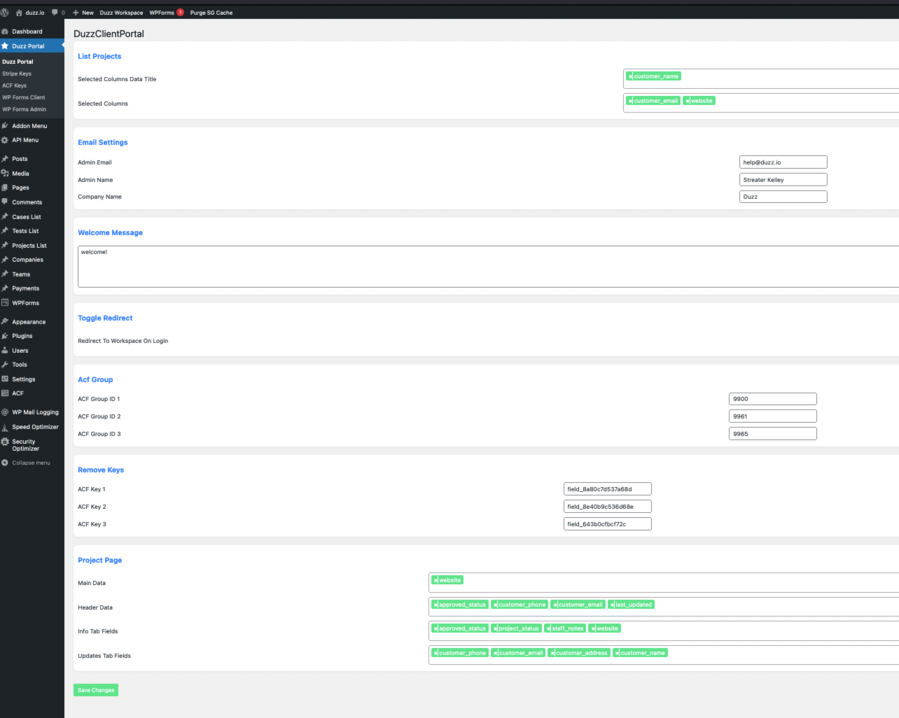Remove staff_notes tag from Info Tab Fields
This screenshot has height=718, width=899.
[x=549, y=629]
